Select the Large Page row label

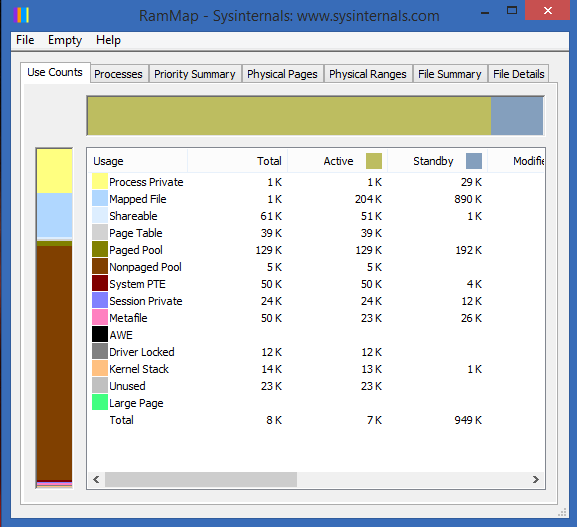click(x=136, y=403)
